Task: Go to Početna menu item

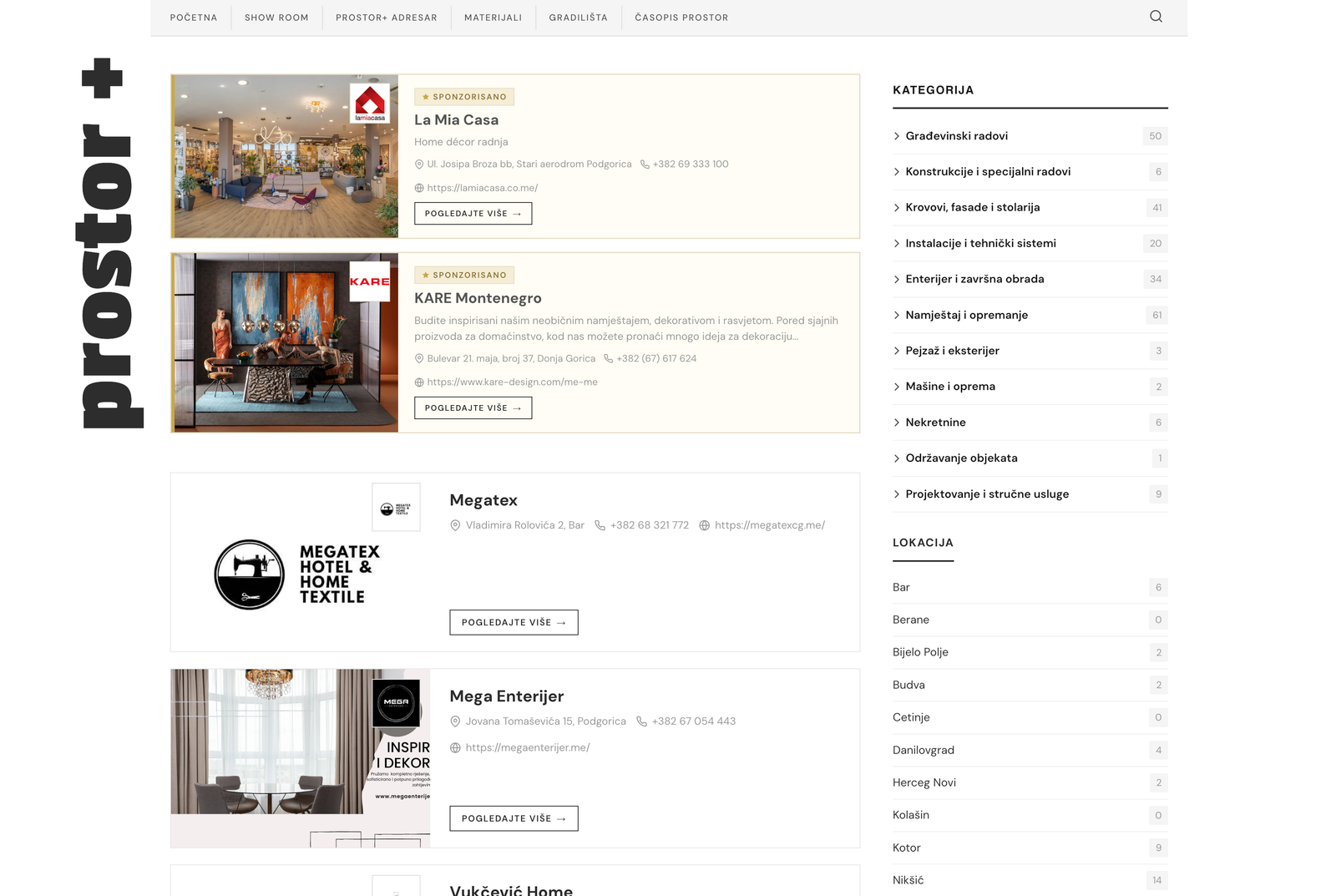Action: point(194,18)
